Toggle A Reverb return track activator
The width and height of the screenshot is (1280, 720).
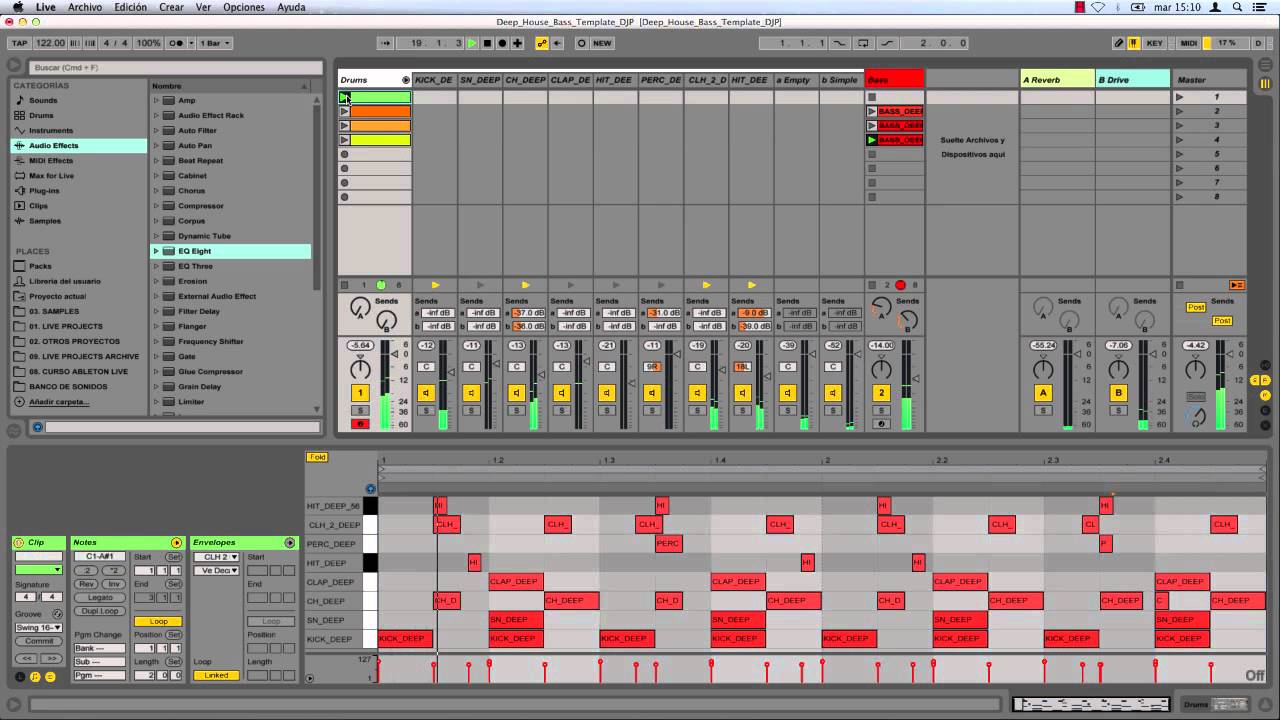click(1043, 393)
